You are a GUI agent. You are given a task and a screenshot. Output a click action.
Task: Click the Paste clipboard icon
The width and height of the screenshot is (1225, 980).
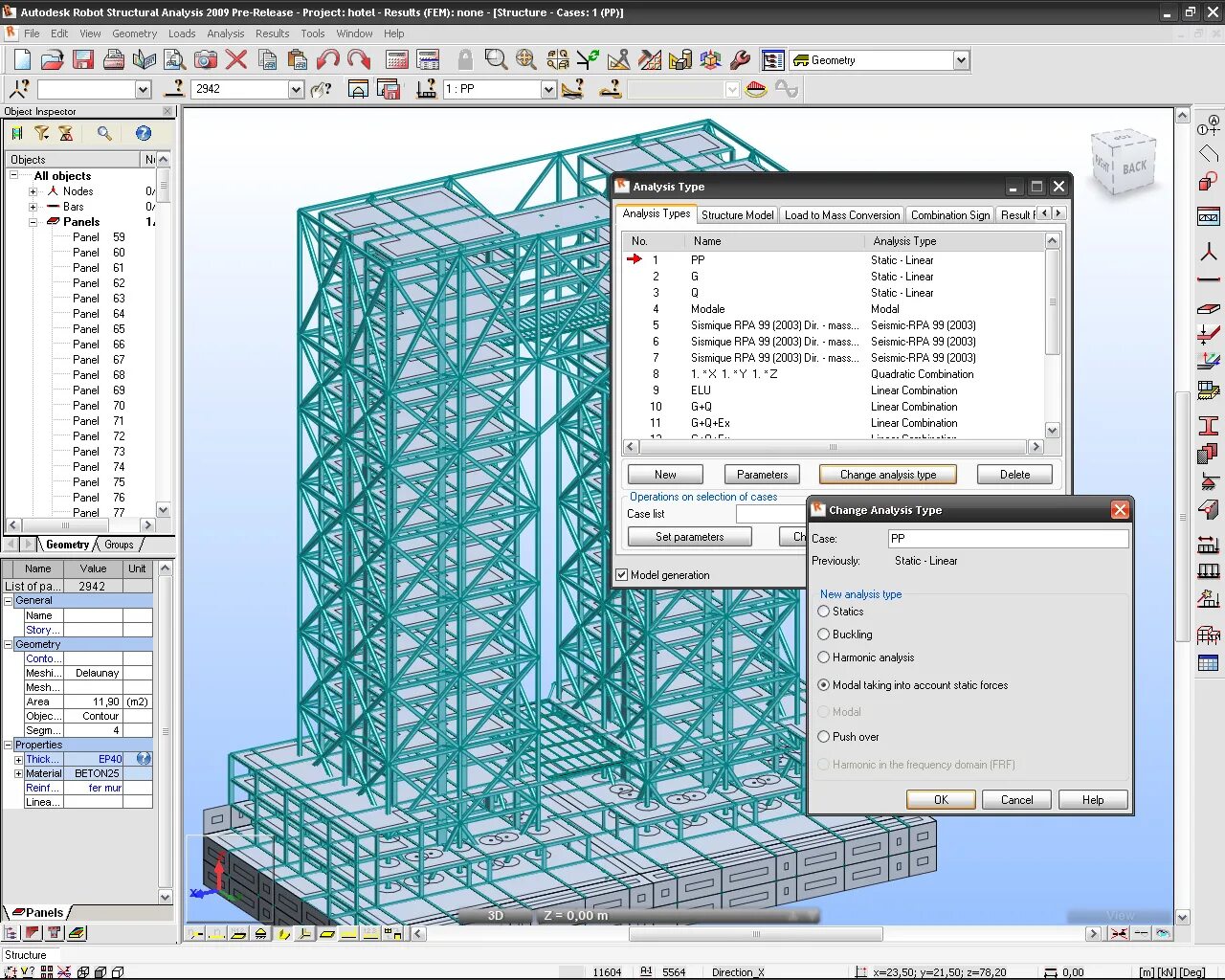click(x=298, y=59)
